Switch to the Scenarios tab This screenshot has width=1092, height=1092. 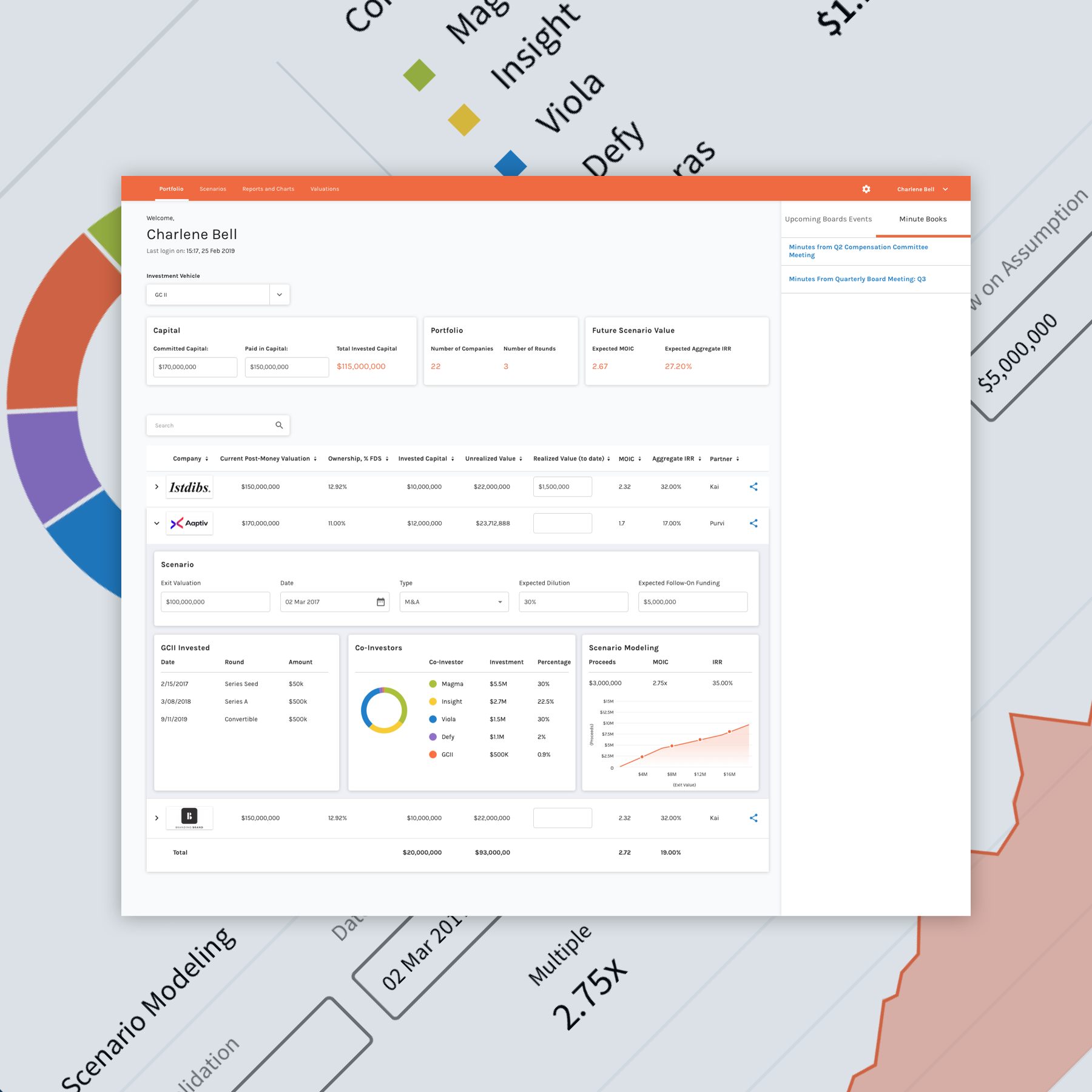click(x=213, y=189)
